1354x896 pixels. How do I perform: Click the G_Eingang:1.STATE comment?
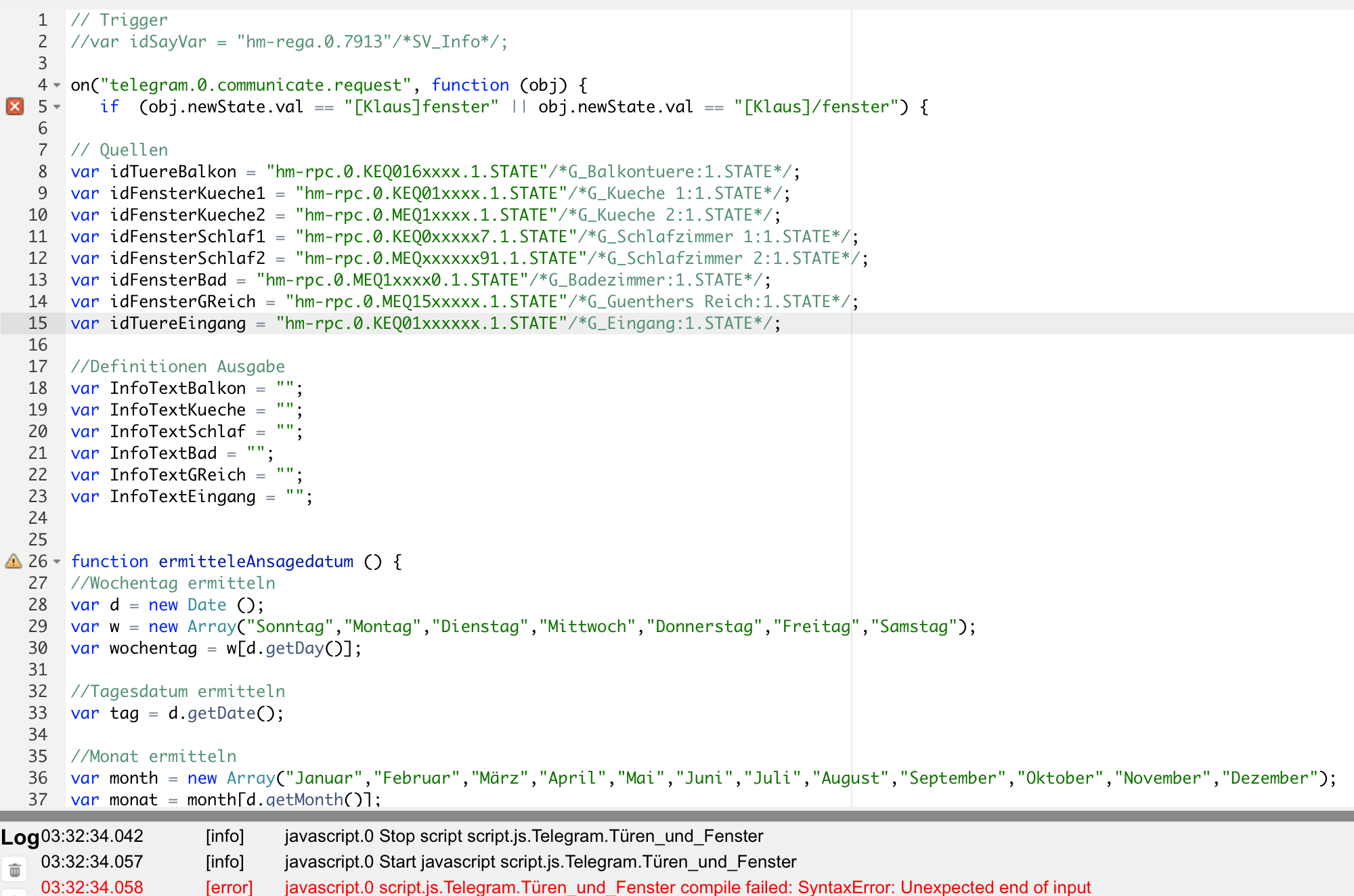tap(670, 323)
